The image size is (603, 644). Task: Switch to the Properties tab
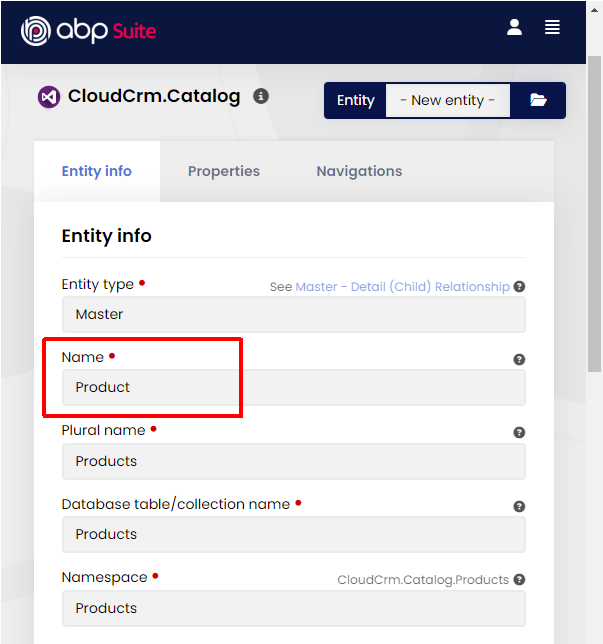point(223,171)
